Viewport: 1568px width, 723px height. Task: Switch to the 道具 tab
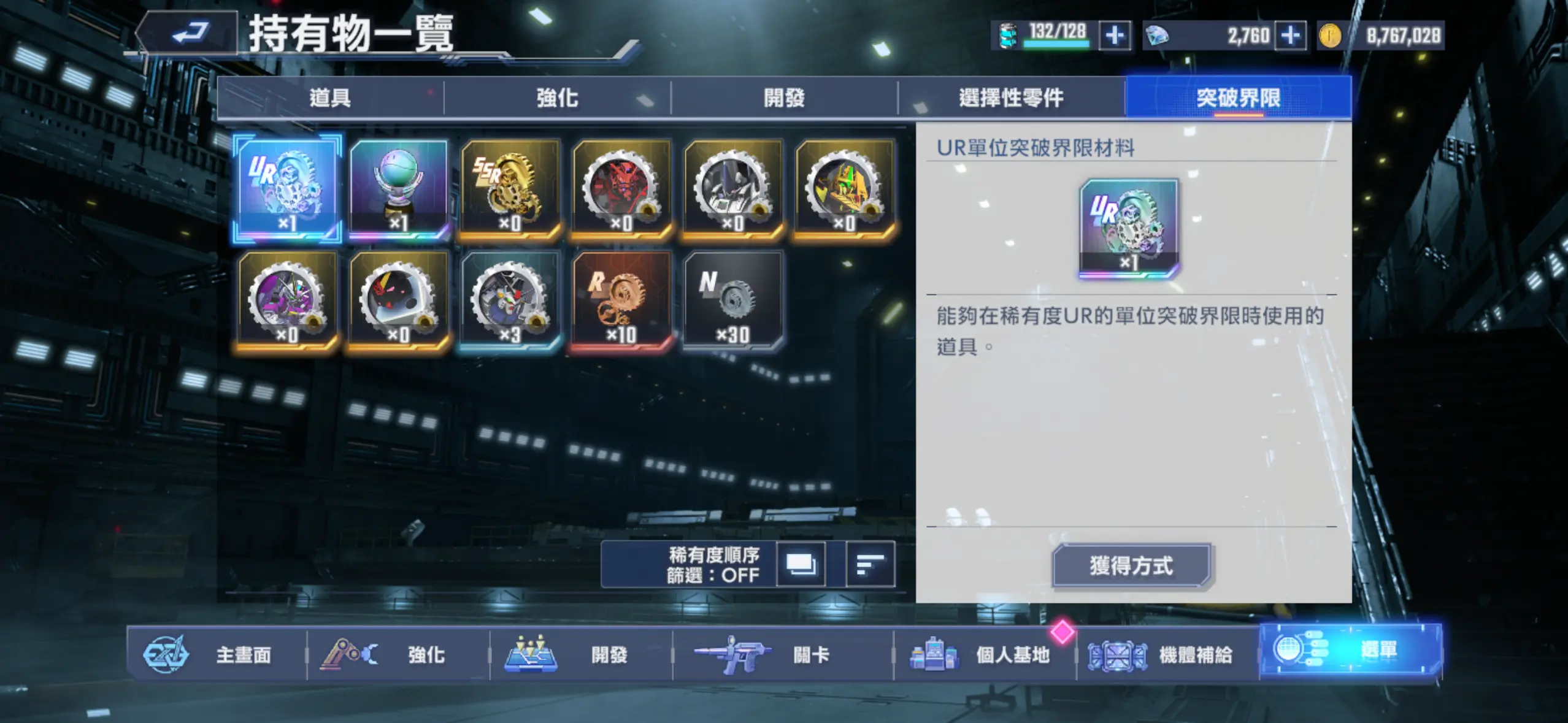click(330, 98)
